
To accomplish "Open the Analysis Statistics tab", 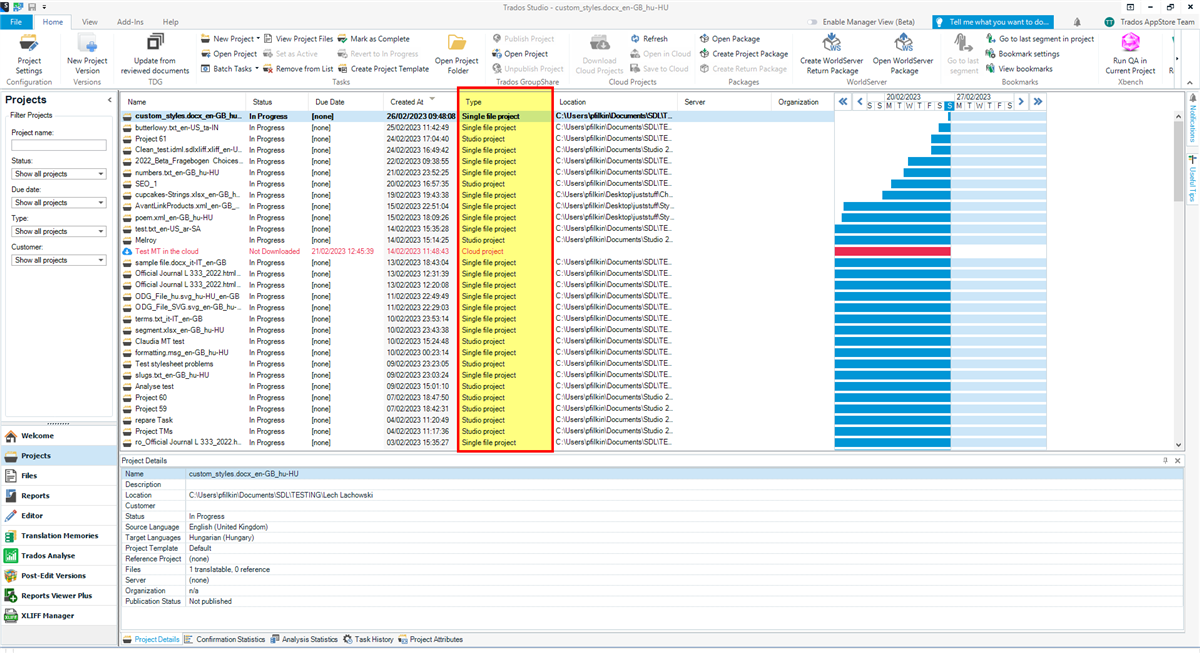I will coord(304,639).
